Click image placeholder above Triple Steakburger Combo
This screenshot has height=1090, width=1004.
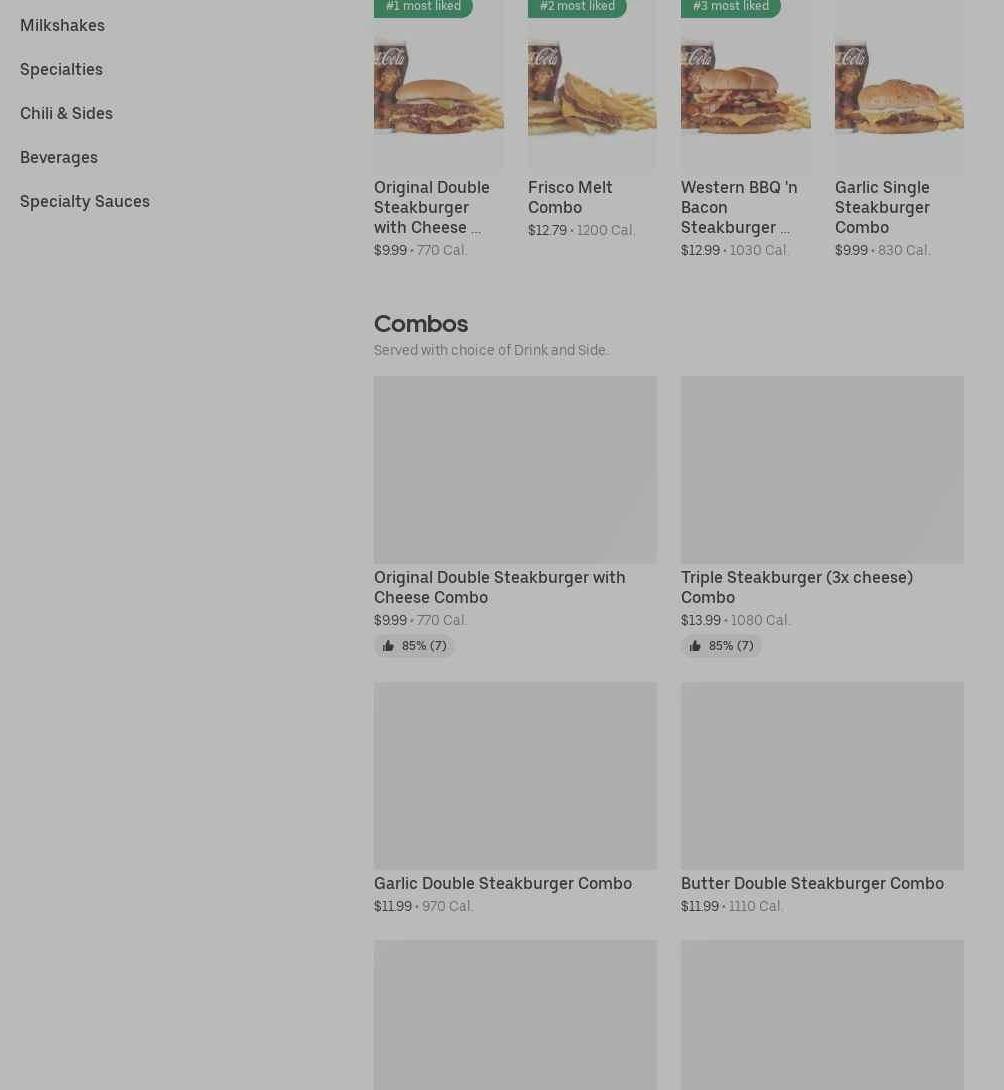[823, 470]
